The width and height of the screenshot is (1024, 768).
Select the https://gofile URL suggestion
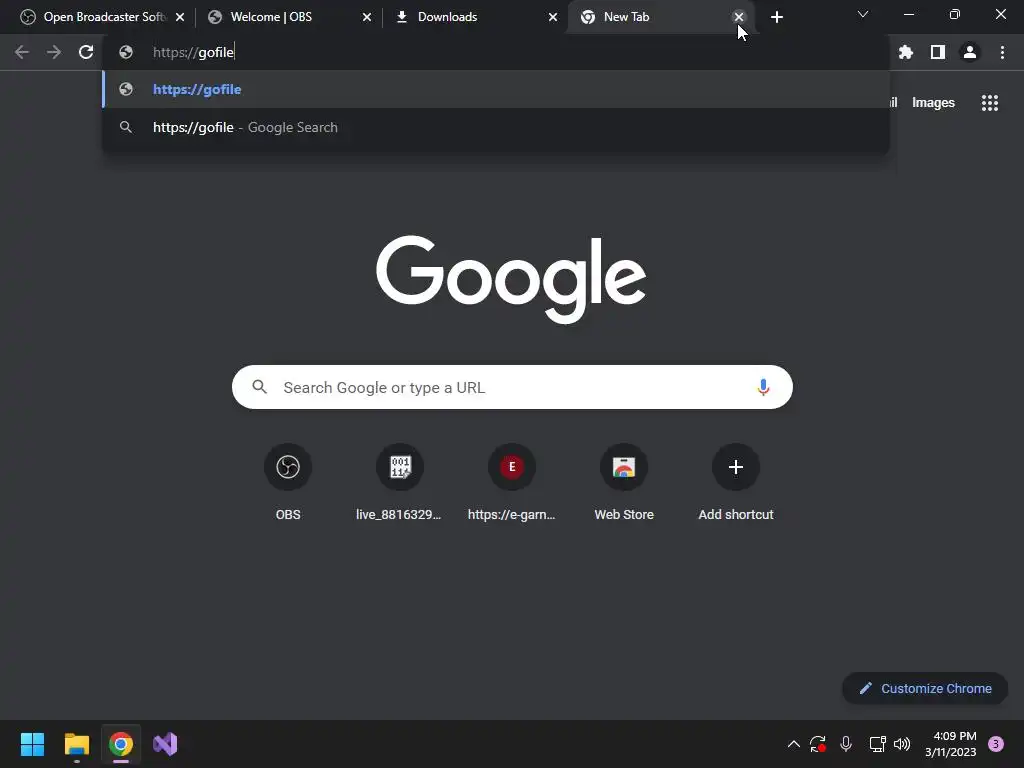tap(496, 89)
